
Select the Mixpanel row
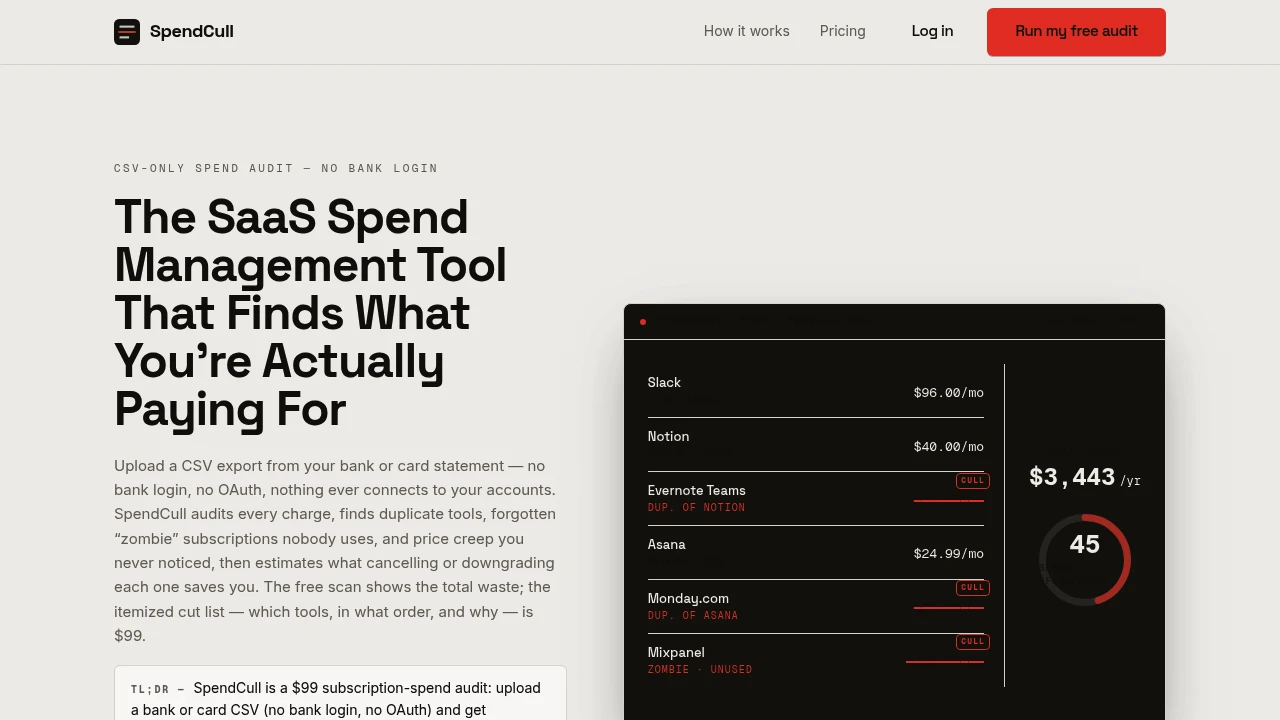pyautogui.click(x=816, y=660)
